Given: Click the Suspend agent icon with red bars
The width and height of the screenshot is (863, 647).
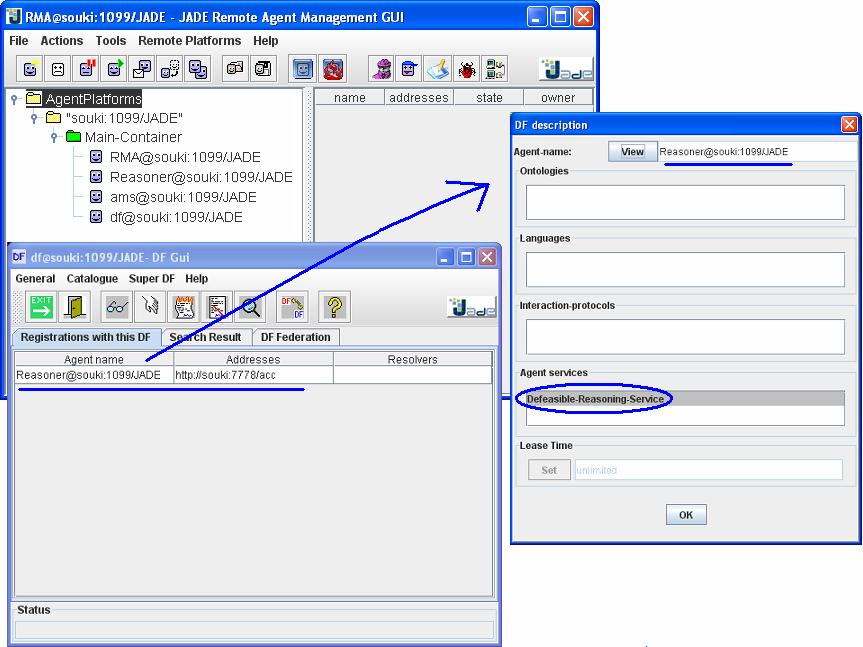Looking at the screenshot, I should point(86,69).
